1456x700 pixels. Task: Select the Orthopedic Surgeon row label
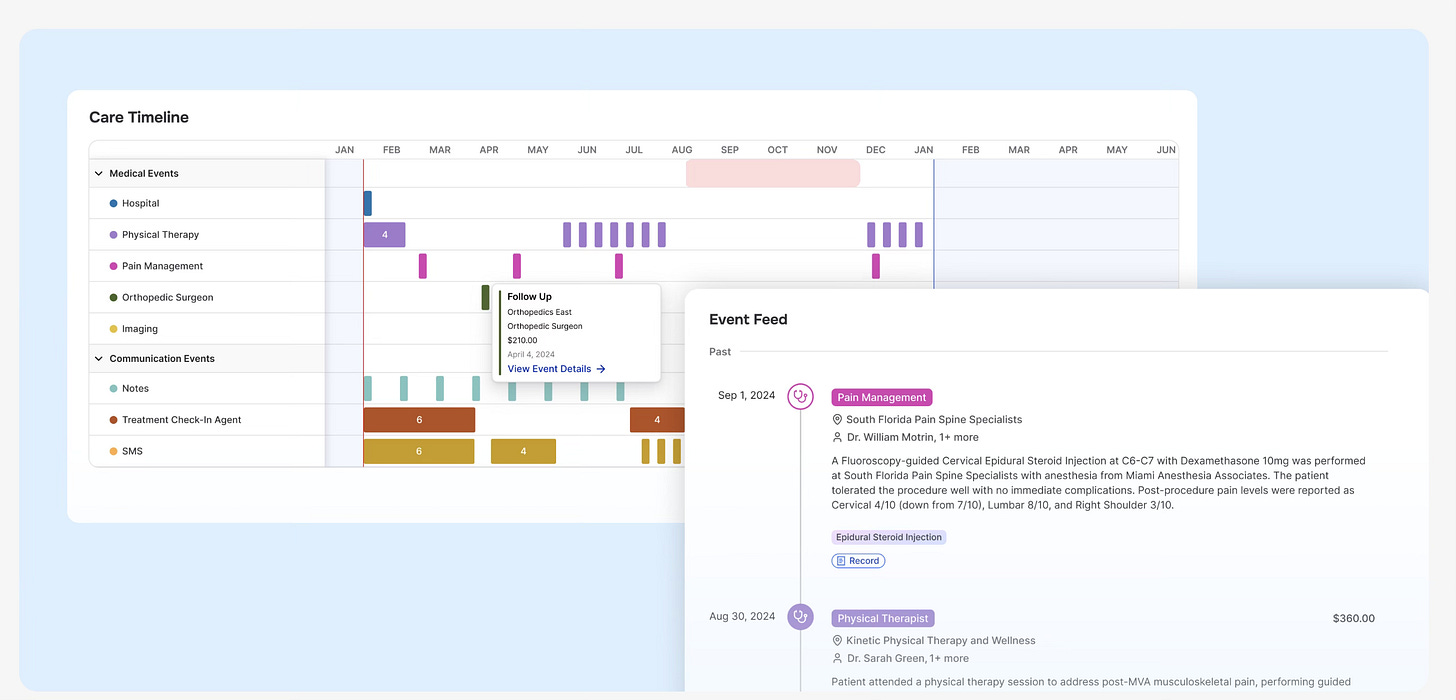pos(168,297)
